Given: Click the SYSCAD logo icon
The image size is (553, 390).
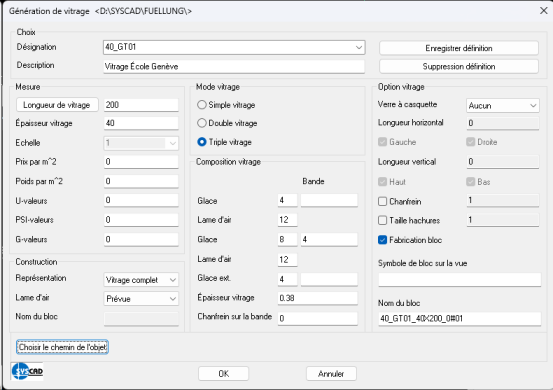Looking at the screenshot, I should [27, 371].
